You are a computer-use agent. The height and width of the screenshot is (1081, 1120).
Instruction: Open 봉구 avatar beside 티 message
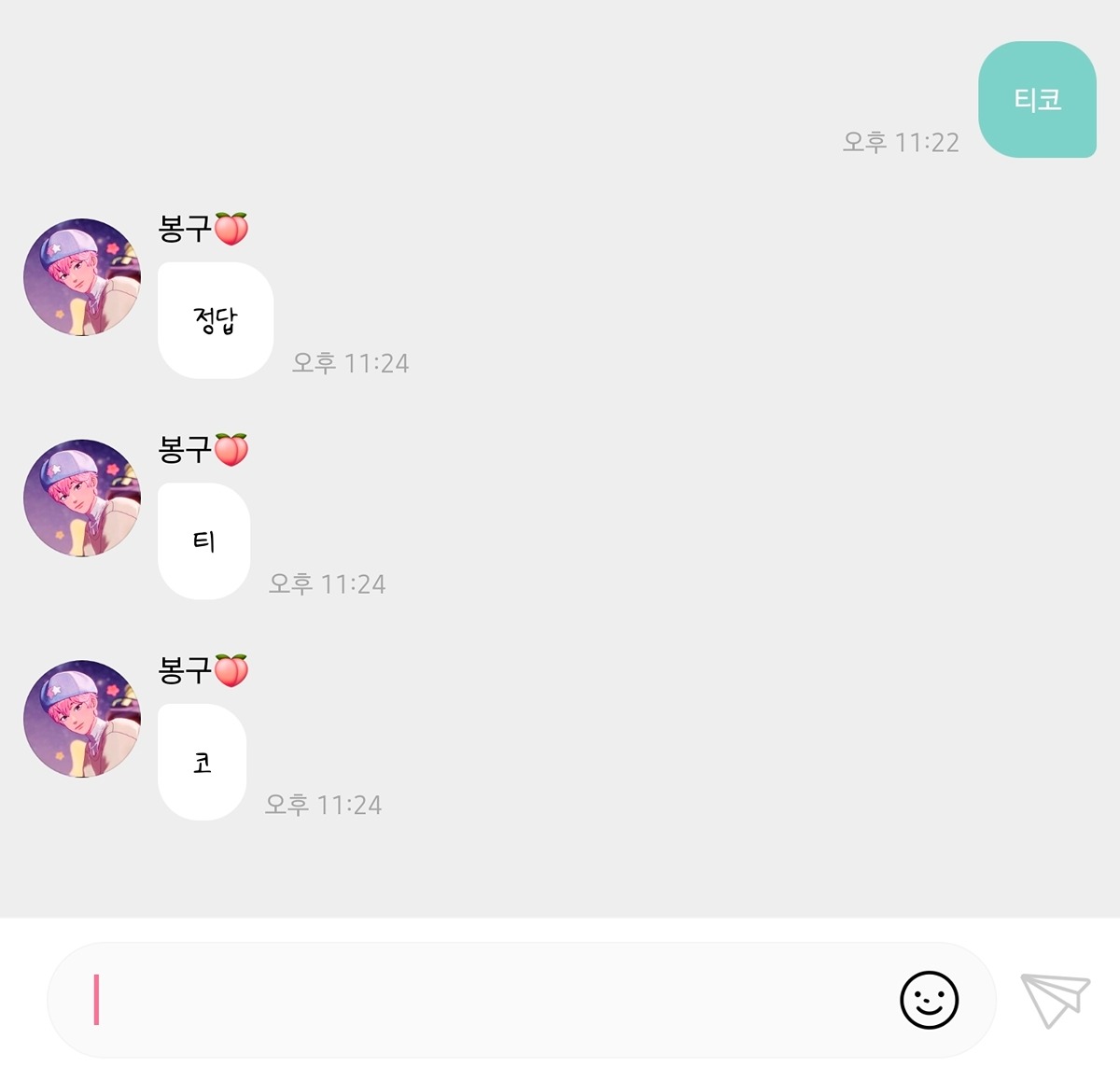click(x=82, y=498)
